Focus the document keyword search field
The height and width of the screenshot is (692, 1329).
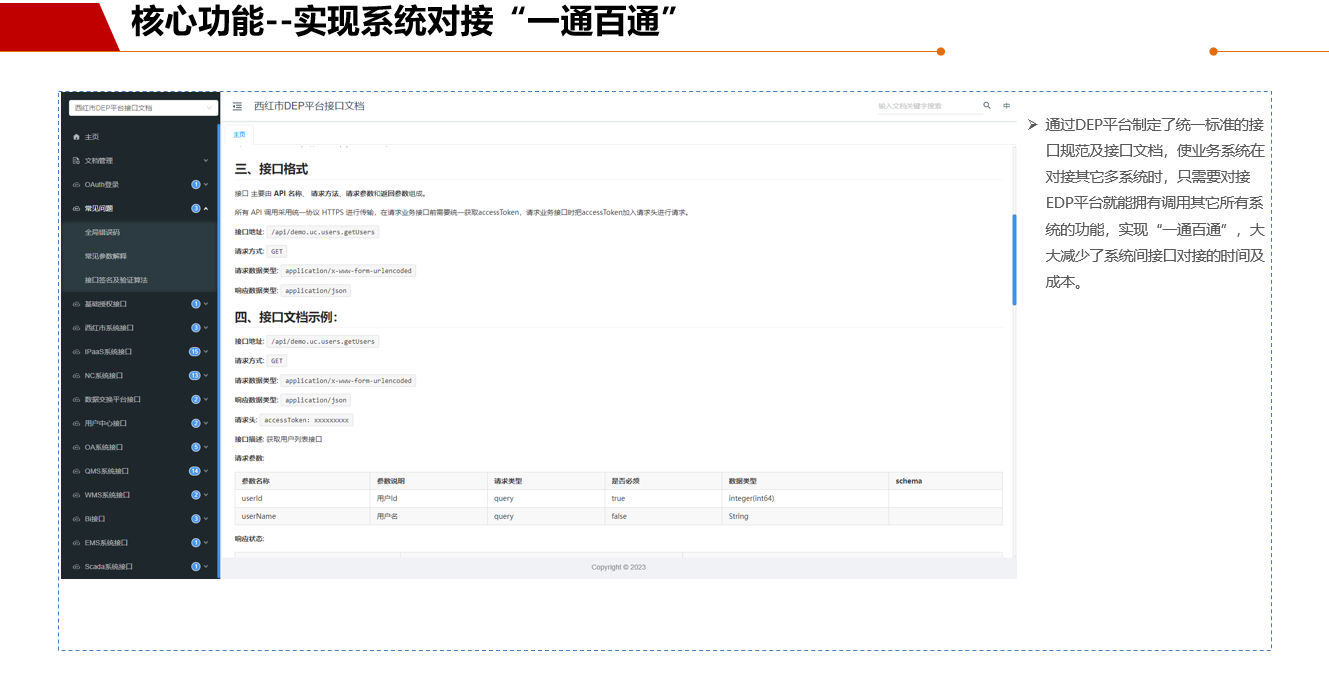(x=924, y=106)
